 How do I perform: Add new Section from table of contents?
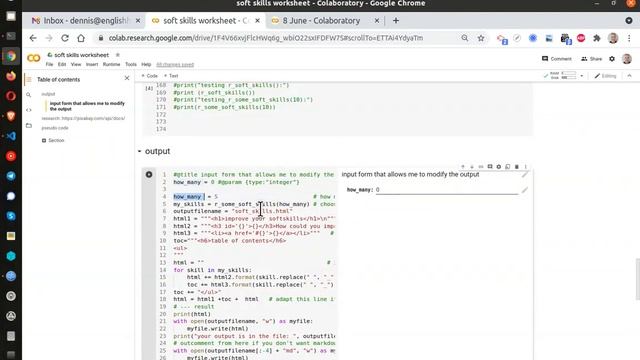(x=53, y=140)
